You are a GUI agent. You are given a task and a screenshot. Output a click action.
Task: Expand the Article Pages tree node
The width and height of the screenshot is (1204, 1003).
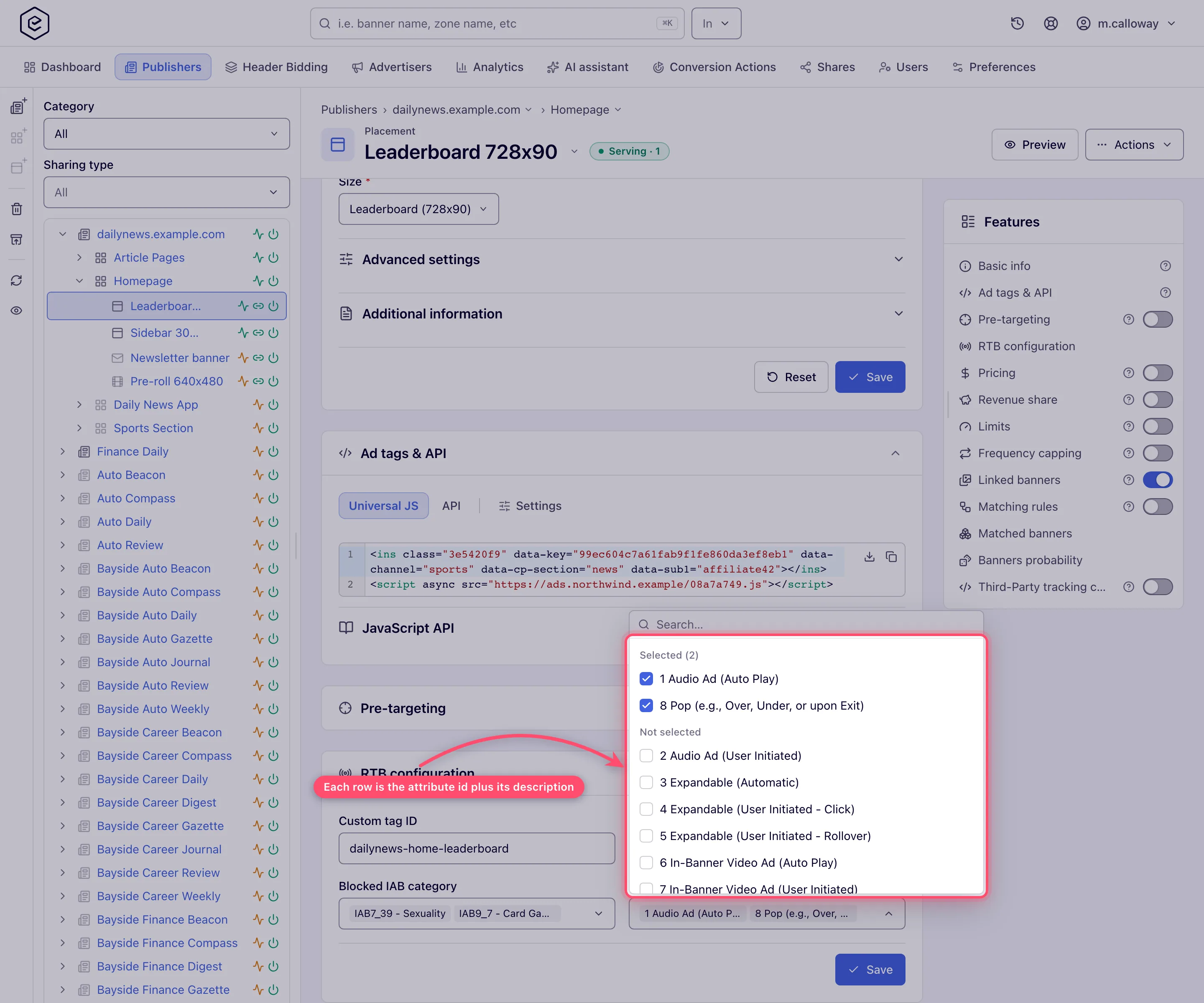(x=80, y=257)
